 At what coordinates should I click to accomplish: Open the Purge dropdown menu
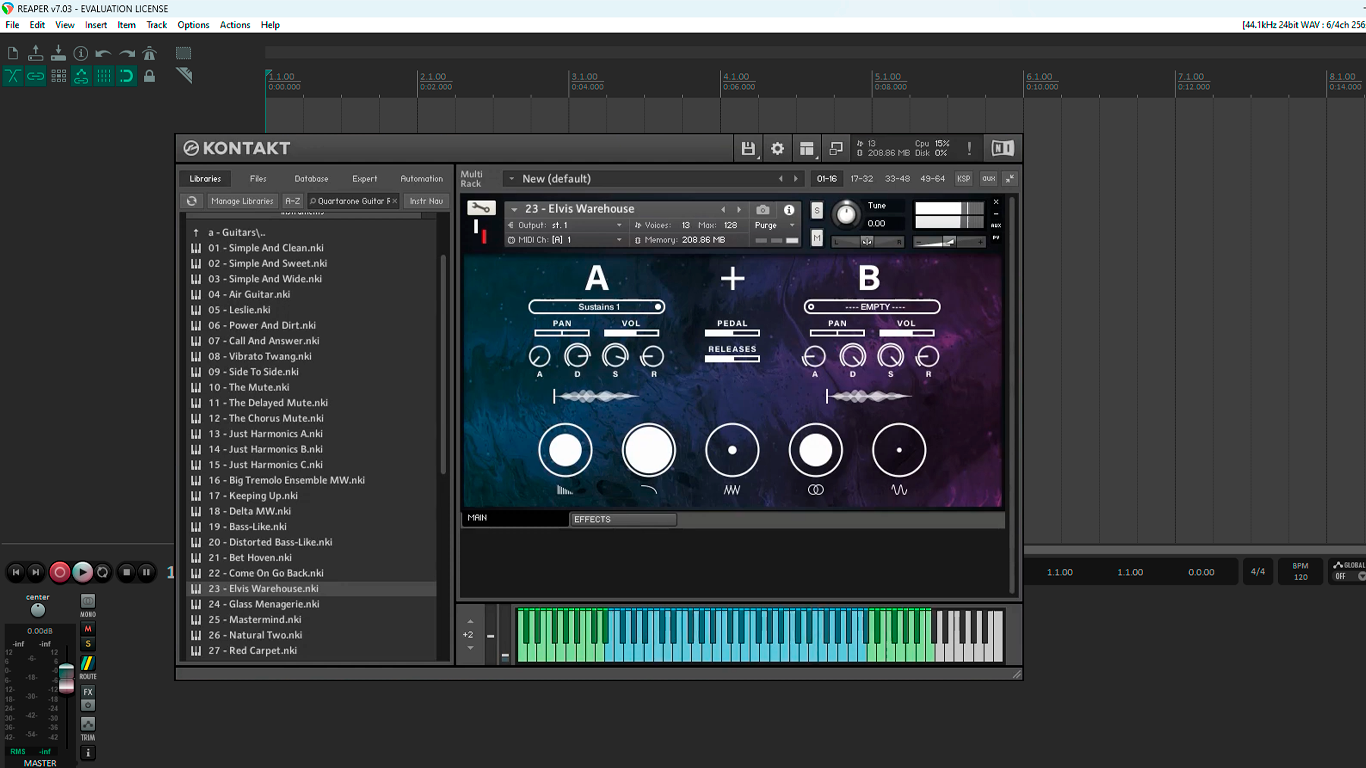coord(775,226)
